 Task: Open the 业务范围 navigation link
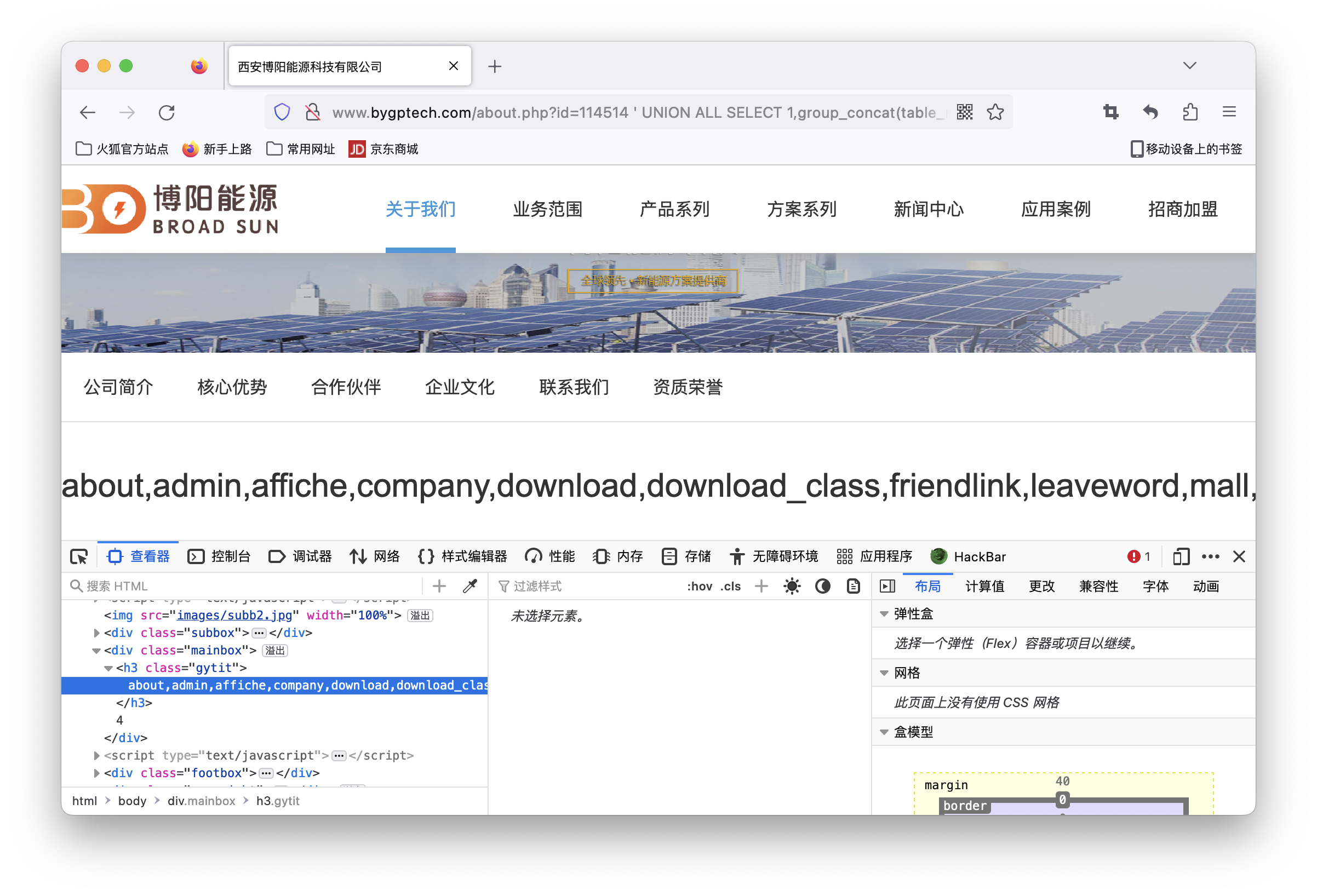tap(547, 210)
